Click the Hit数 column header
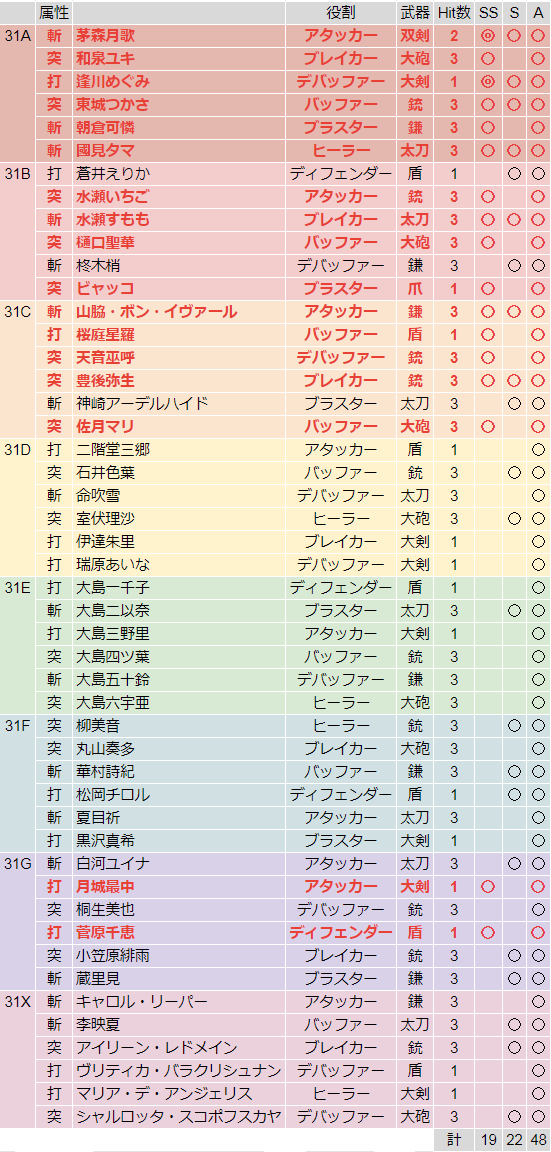This screenshot has width=551, height=1152. (x=454, y=12)
